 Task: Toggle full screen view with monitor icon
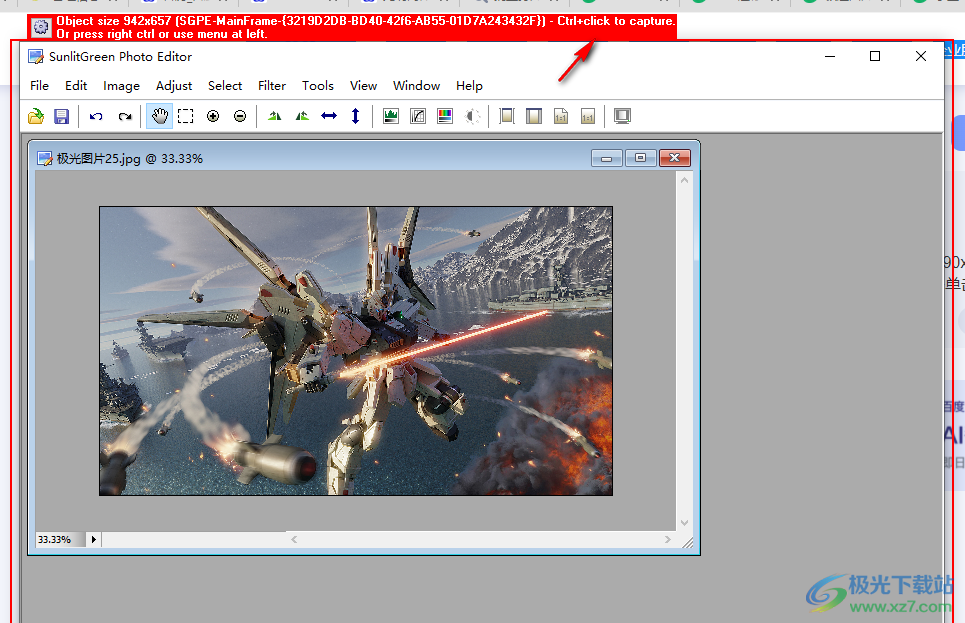coord(622,116)
